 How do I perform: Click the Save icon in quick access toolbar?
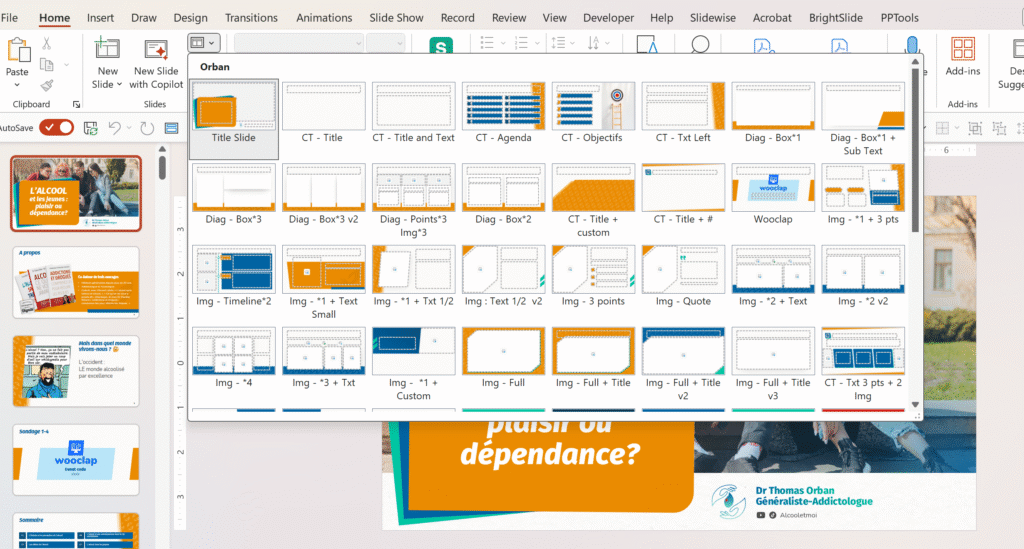[x=91, y=128]
